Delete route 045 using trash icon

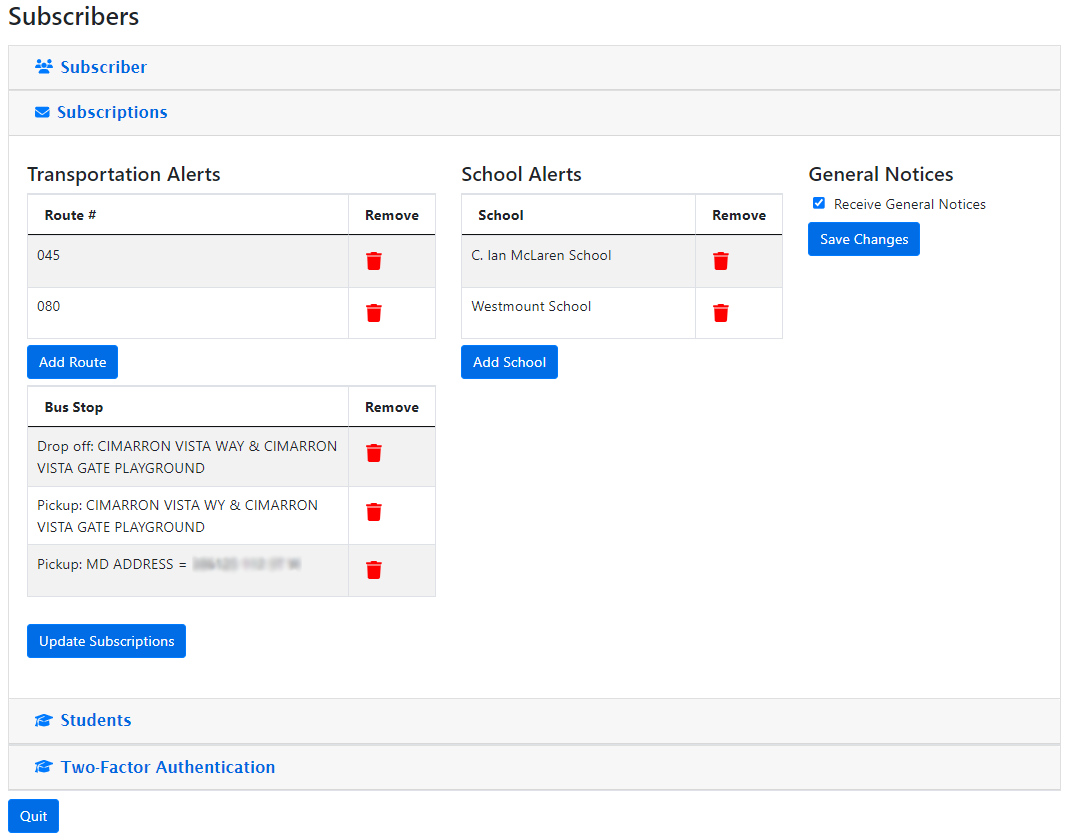(x=373, y=261)
